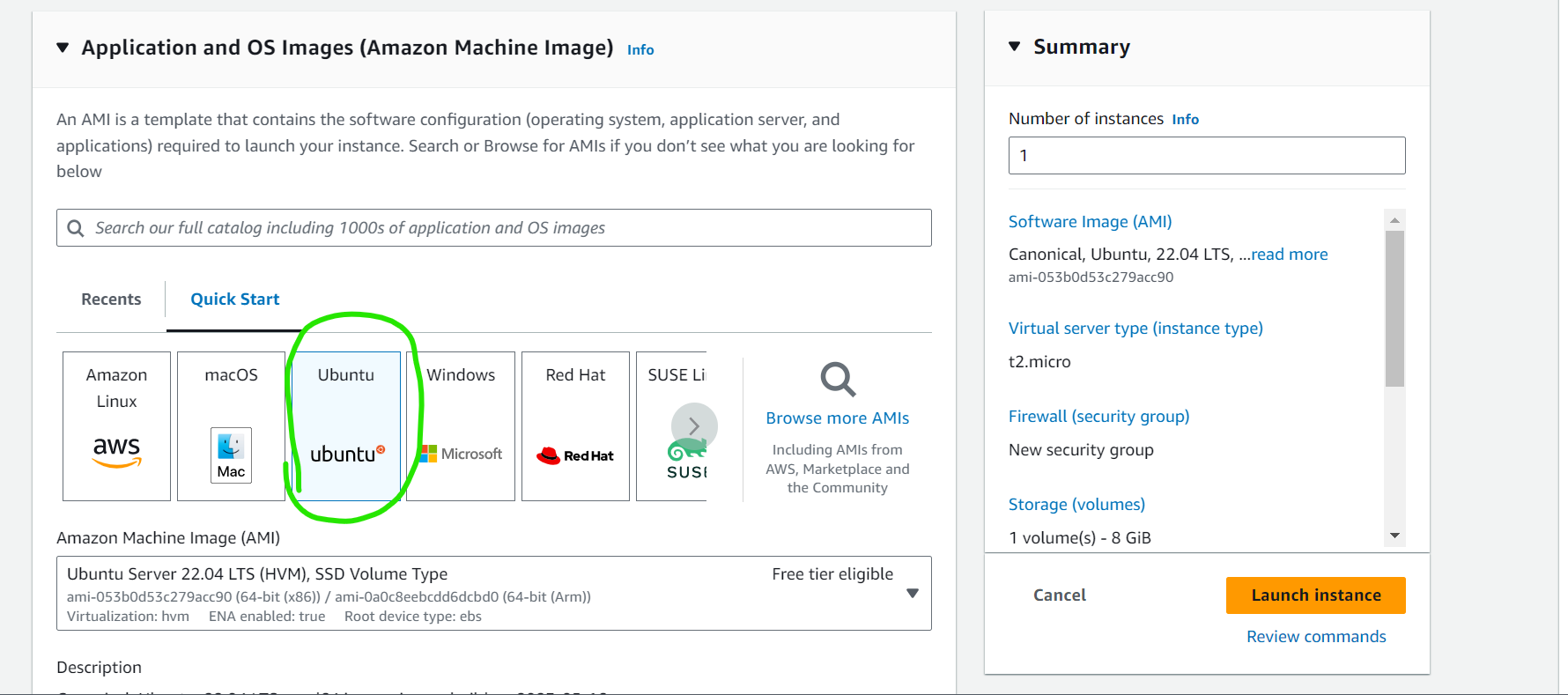Image resolution: width=1568 pixels, height=695 pixels.
Task: Click the Summary panel scrollbar thumb
Action: click(1394, 308)
